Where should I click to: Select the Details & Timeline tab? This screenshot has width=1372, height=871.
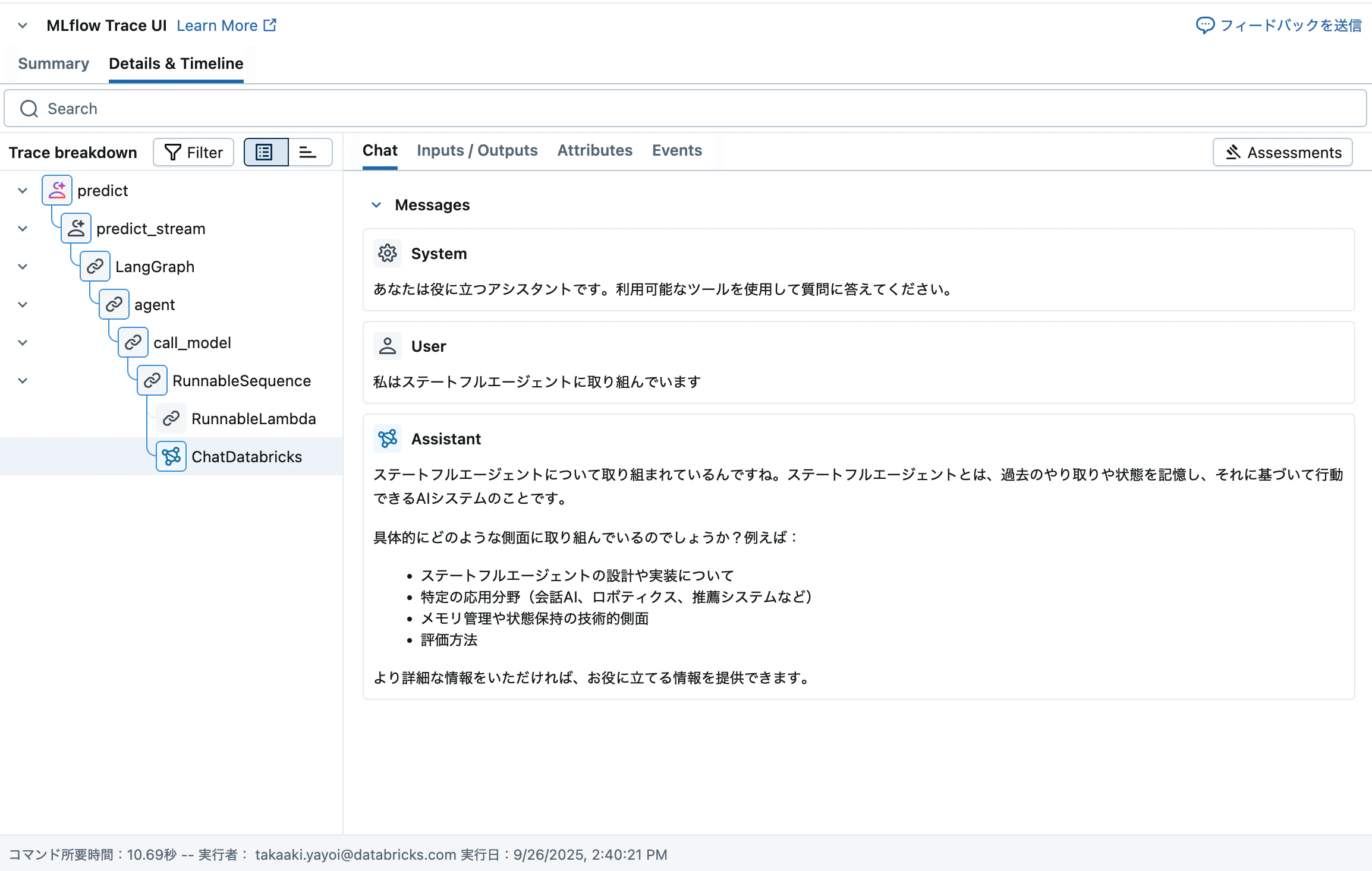[176, 64]
